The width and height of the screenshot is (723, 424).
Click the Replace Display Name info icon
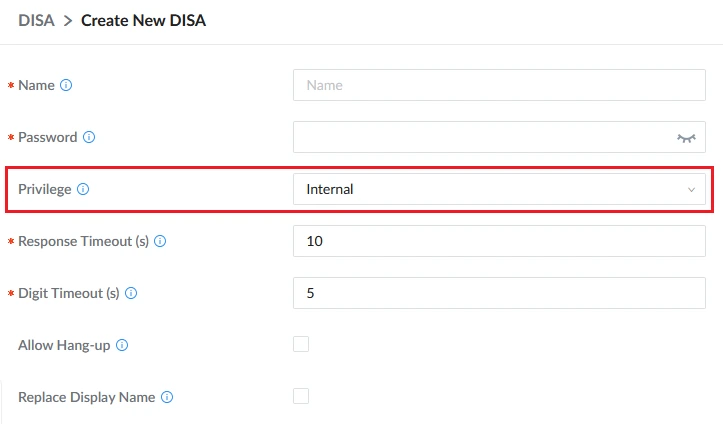(x=167, y=397)
